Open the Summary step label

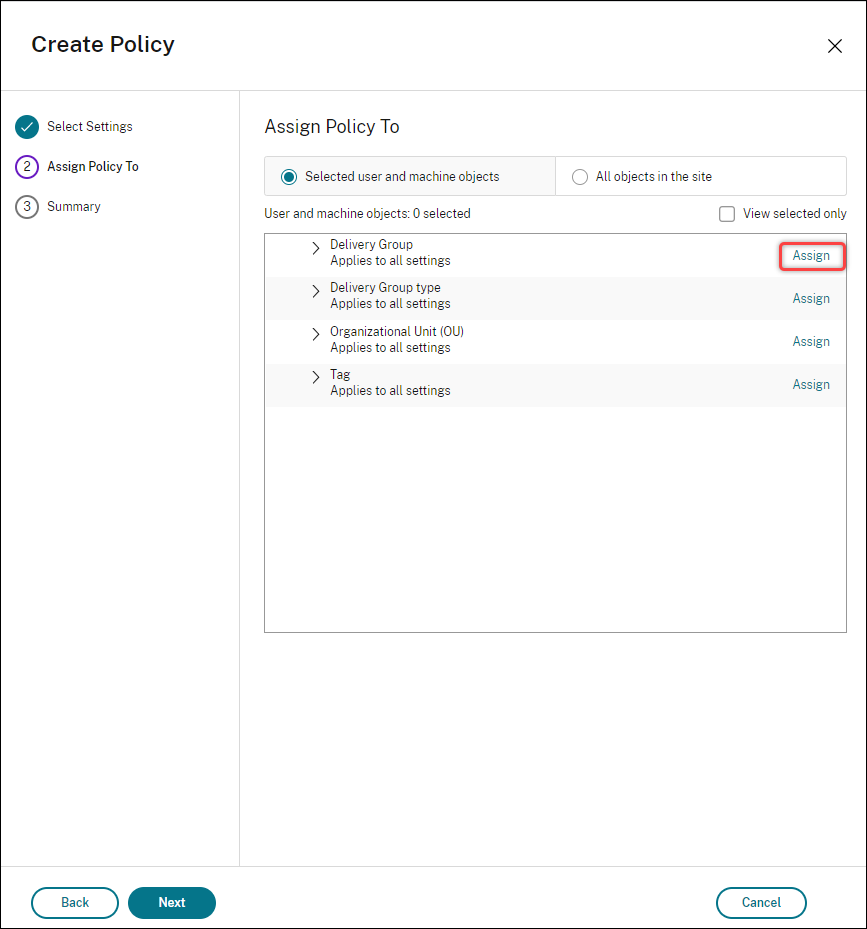pyautogui.click(x=74, y=207)
